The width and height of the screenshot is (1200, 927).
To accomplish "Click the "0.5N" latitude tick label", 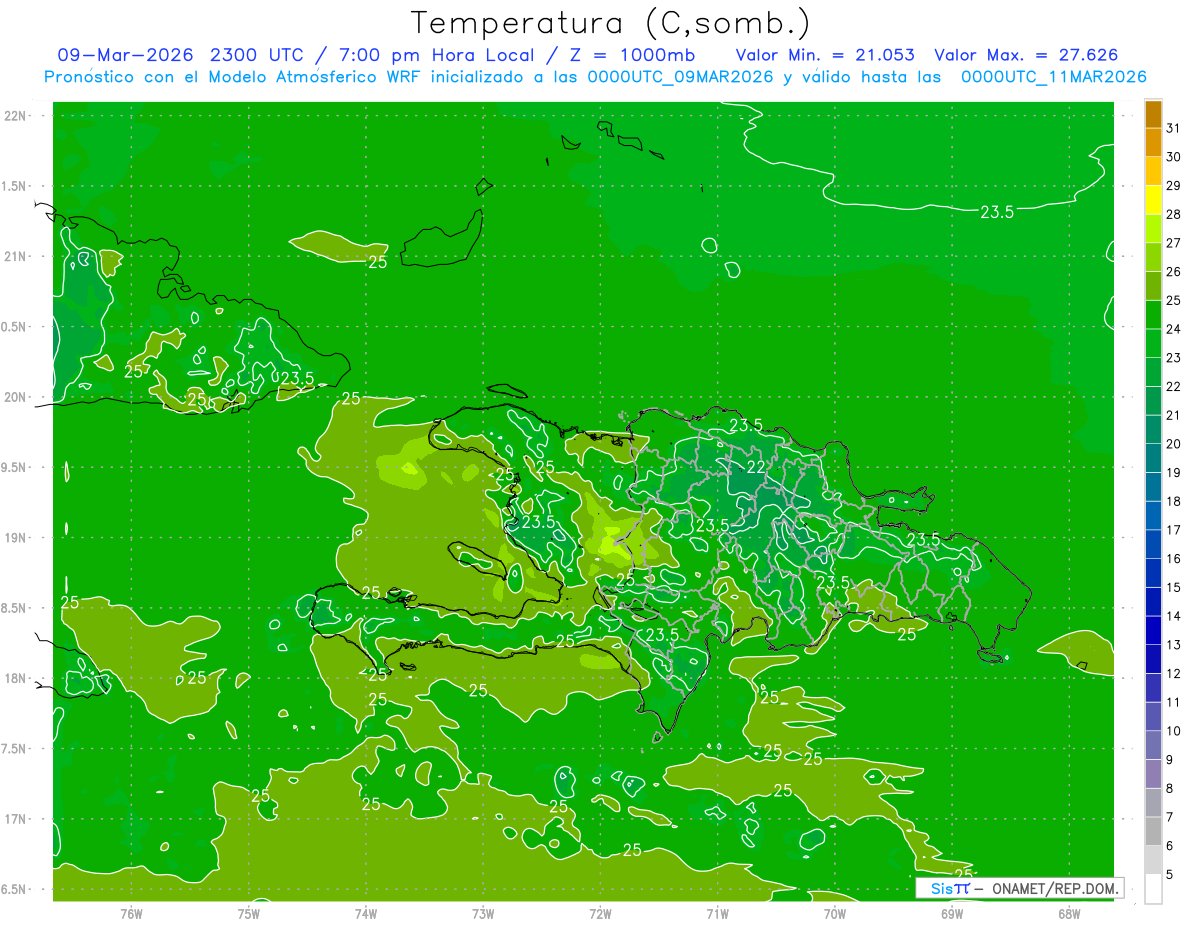I will [16, 327].
